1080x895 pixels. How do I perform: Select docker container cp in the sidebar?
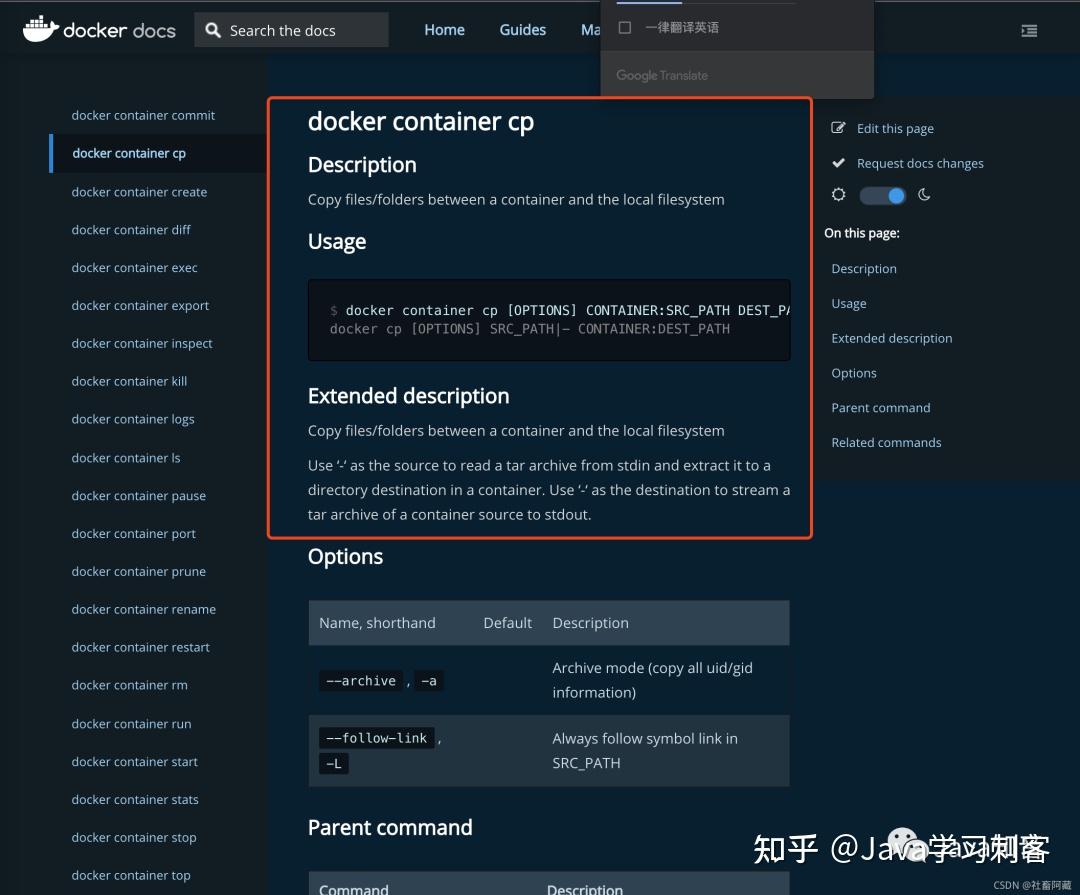point(128,153)
